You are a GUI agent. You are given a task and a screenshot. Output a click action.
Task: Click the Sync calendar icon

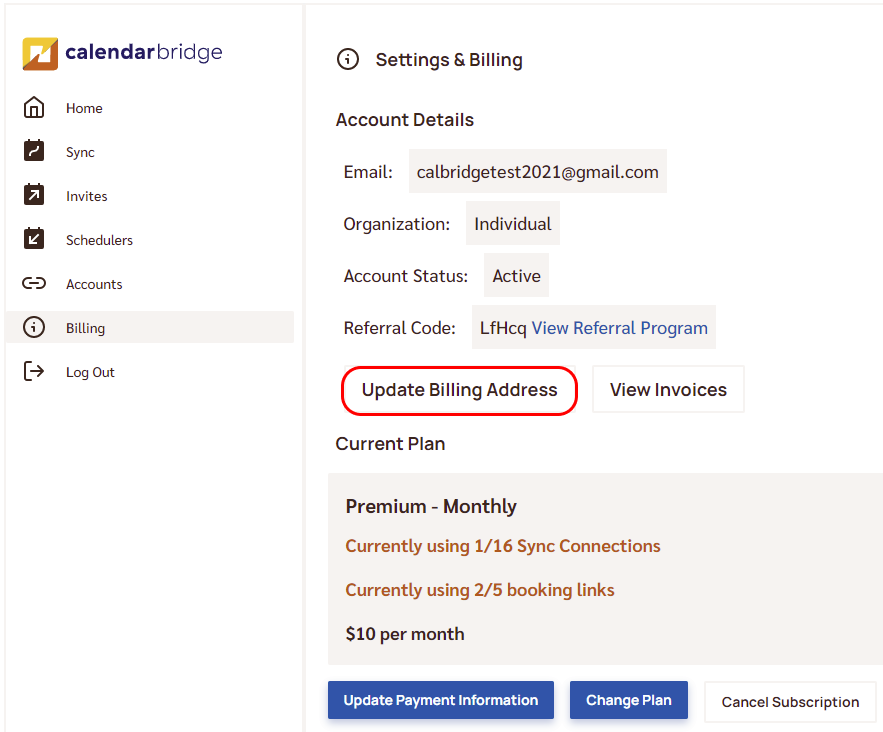point(34,151)
